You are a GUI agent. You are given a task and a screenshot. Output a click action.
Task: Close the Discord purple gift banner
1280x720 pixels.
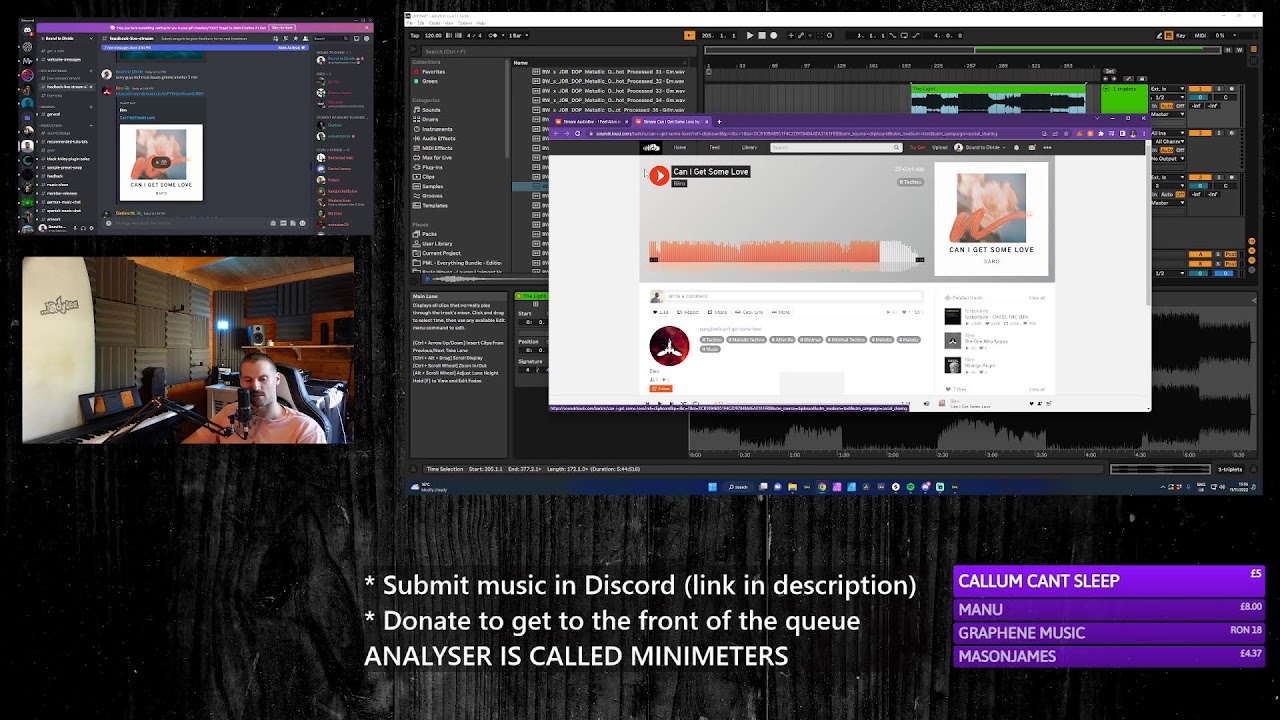click(367, 28)
